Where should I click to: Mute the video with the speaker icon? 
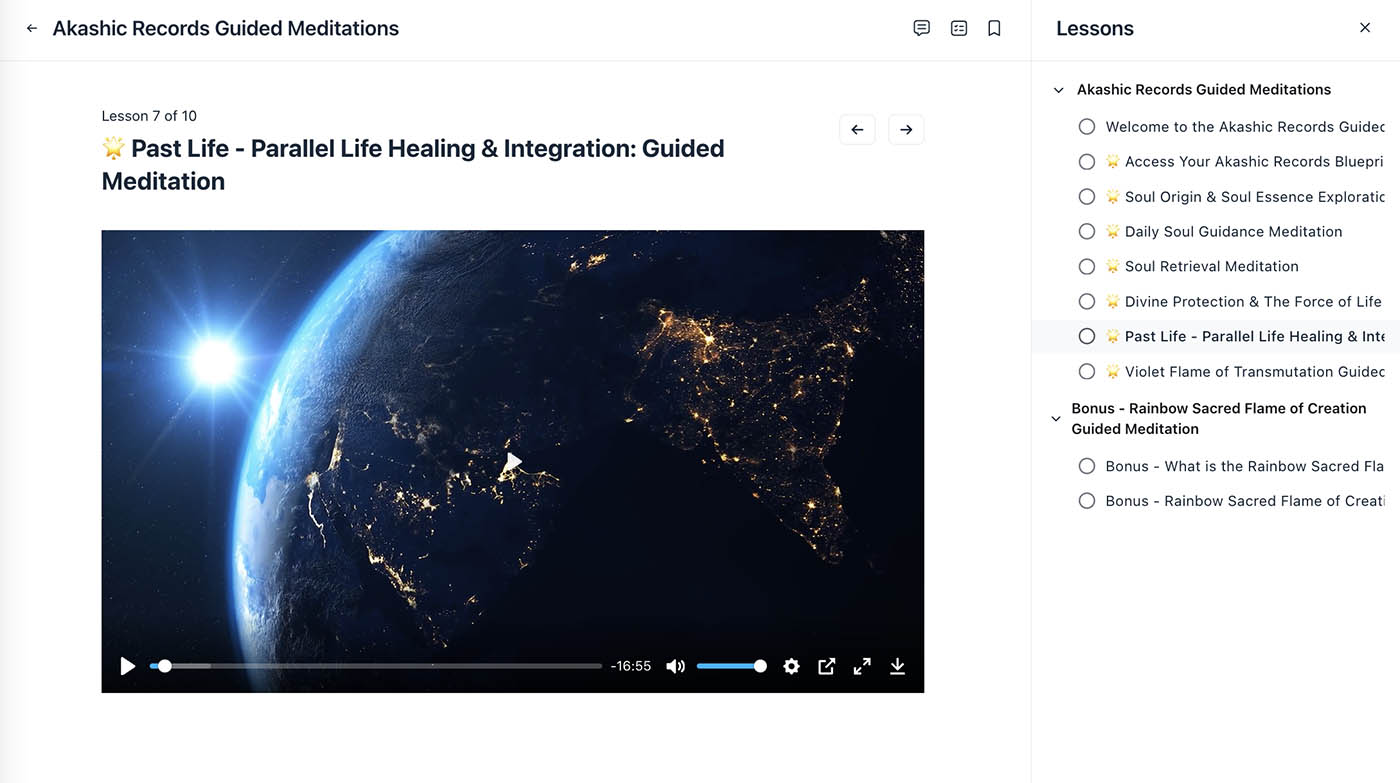click(676, 666)
